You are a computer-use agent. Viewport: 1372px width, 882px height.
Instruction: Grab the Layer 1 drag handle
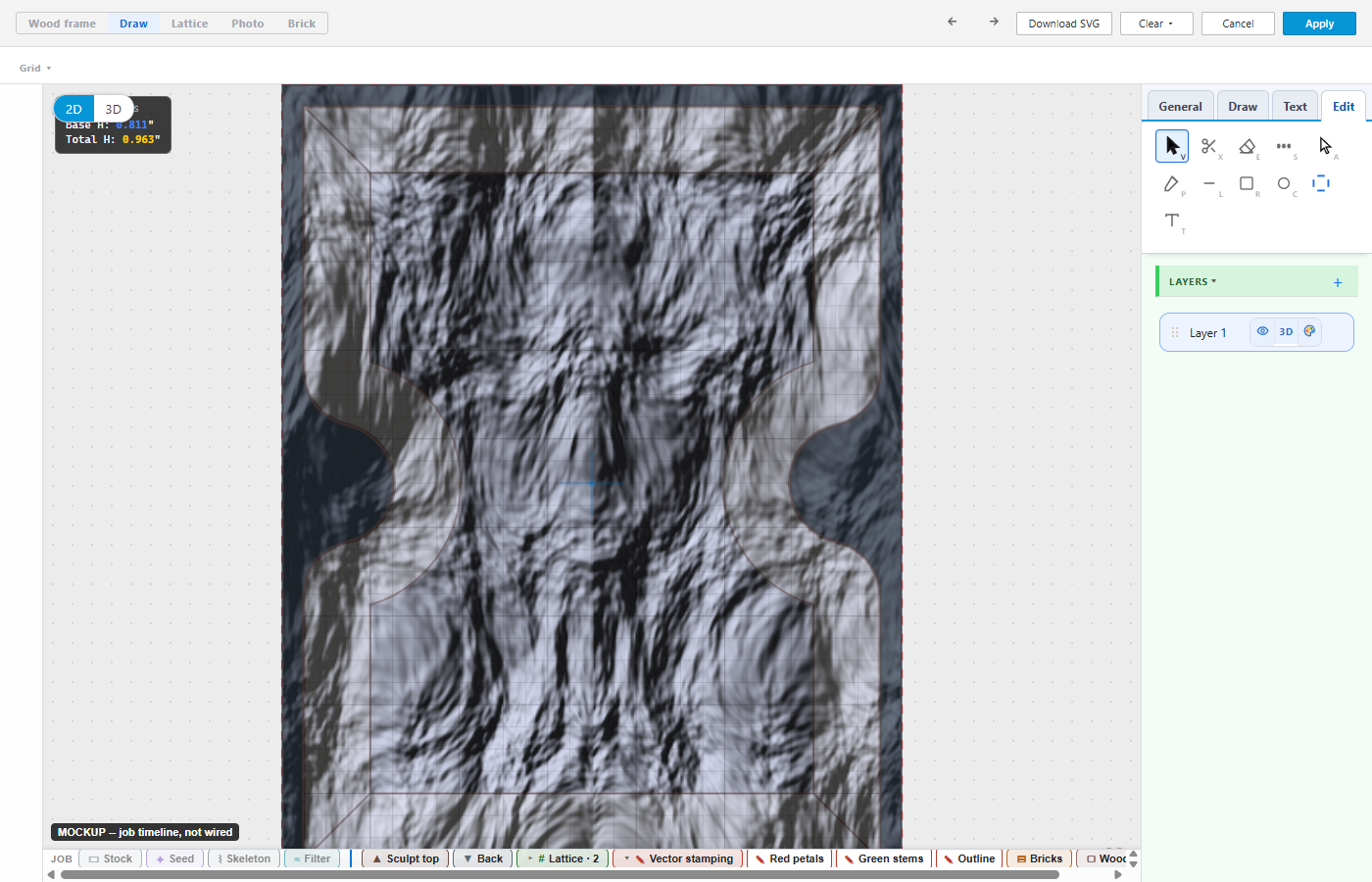[1175, 332]
